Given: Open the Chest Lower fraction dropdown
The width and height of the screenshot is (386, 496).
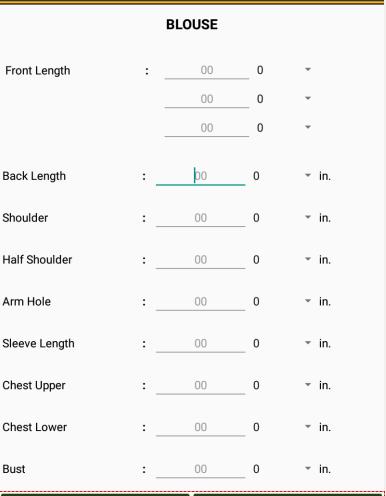Looking at the screenshot, I should [x=282, y=427].
